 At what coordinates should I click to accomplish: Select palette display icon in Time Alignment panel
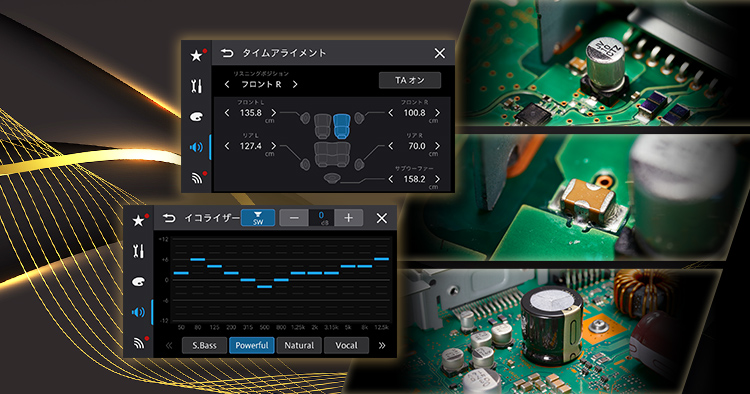pos(196,117)
